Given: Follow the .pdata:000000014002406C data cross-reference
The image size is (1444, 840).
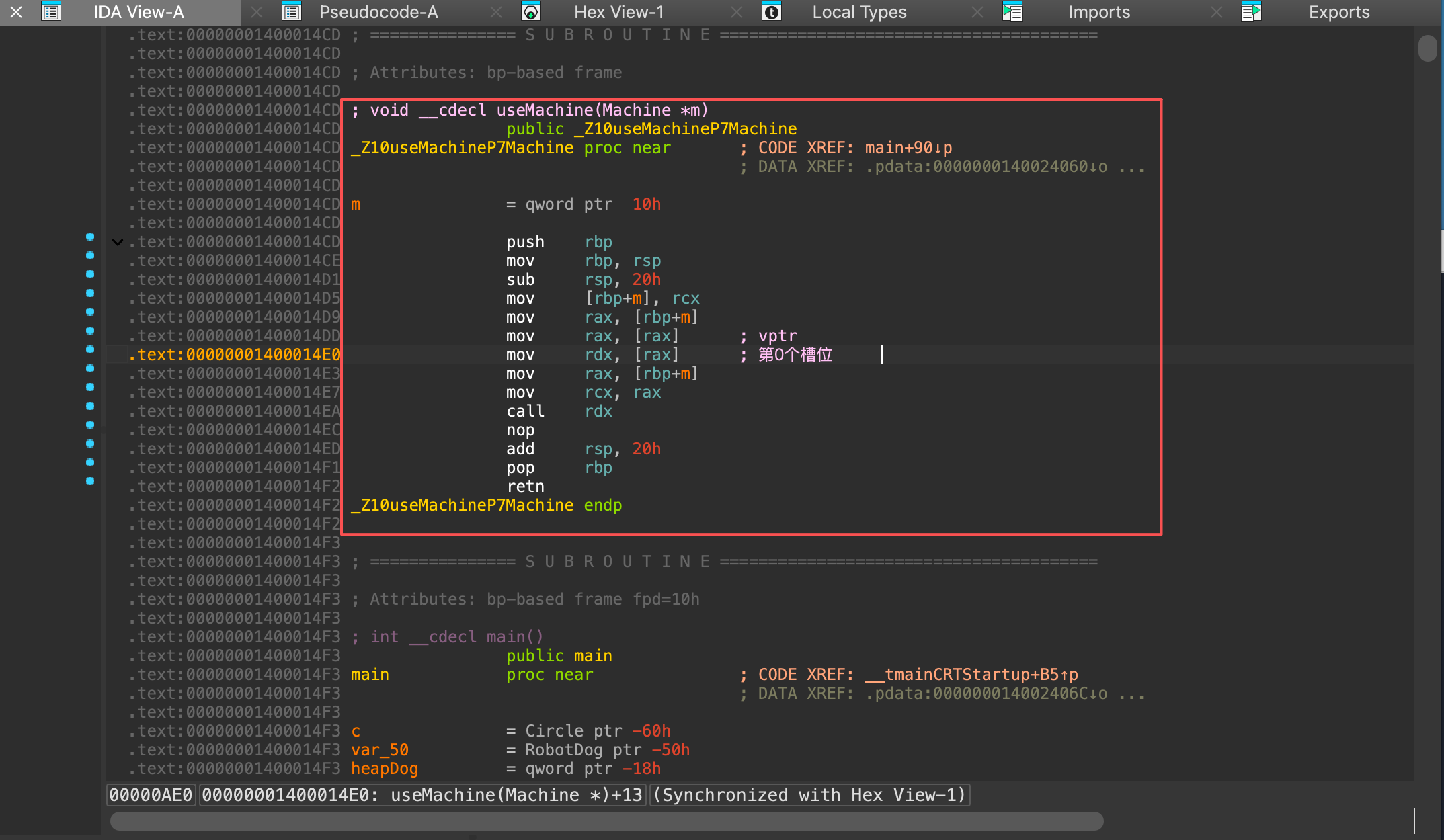Looking at the screenshot, I should coord(986,694).
